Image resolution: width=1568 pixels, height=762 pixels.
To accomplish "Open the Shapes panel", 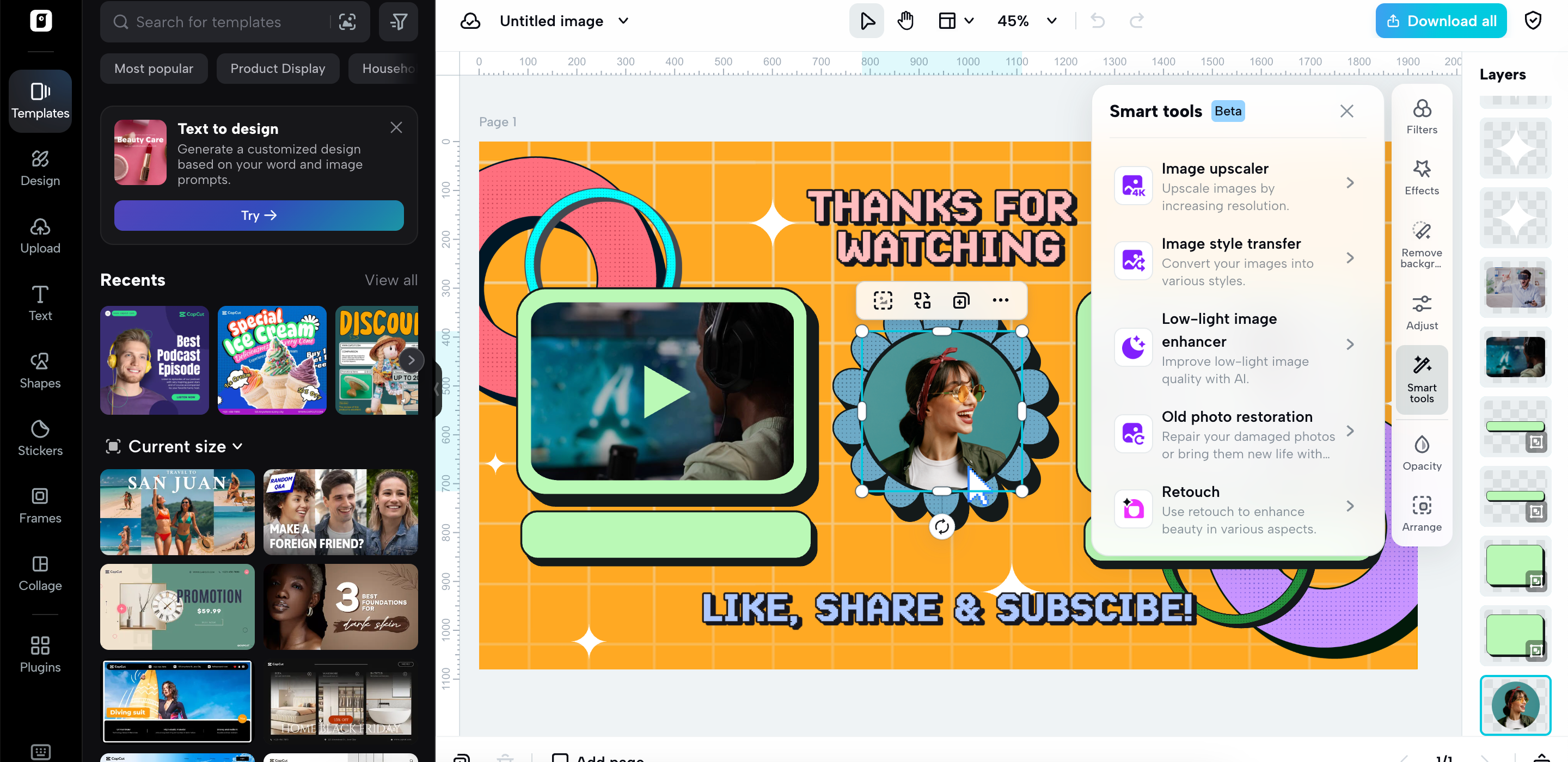I will point(40,370).
